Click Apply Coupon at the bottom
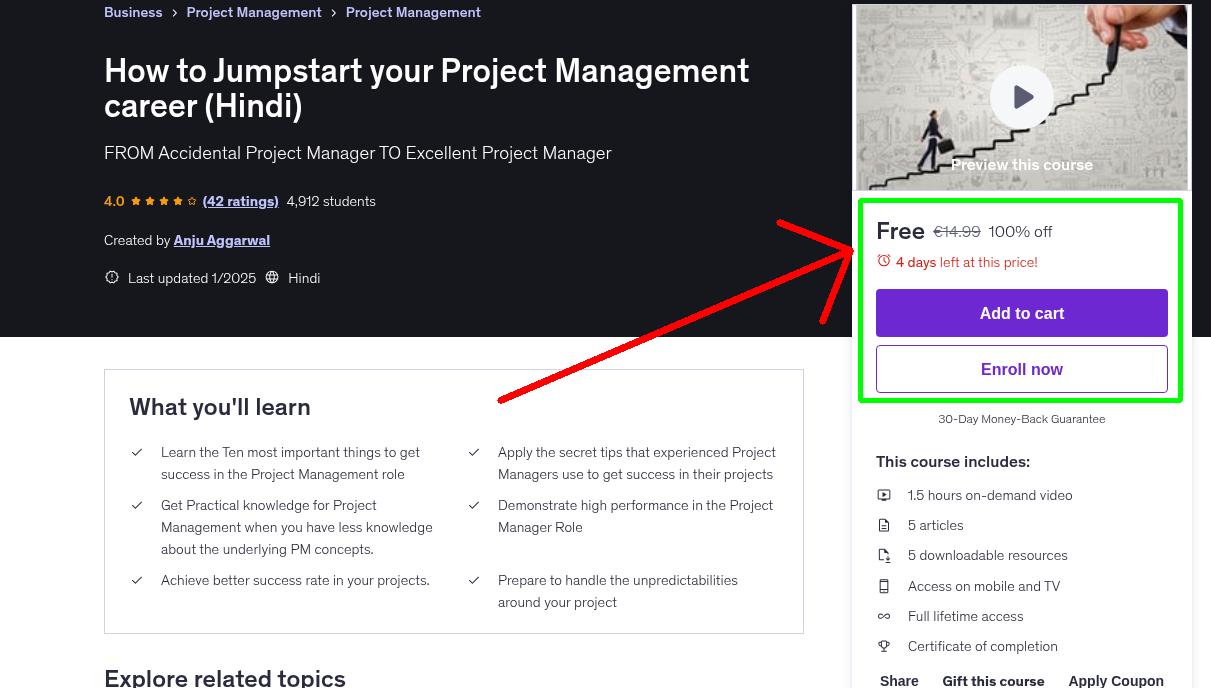 [1116, 679]
